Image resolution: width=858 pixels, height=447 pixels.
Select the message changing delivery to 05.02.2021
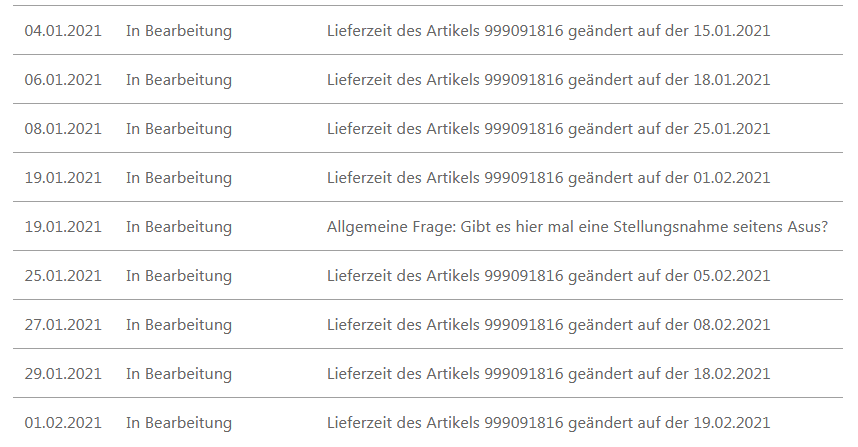coord(548,276)
